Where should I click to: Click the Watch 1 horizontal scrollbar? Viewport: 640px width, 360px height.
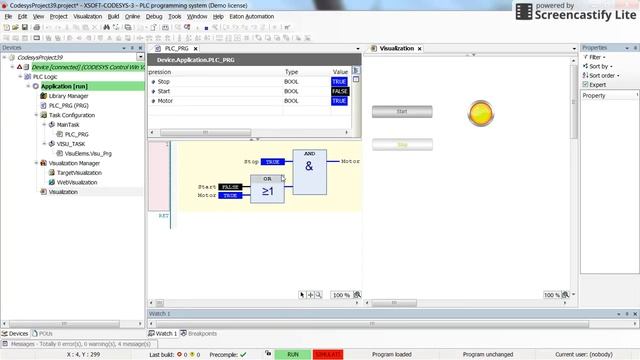pos(372,324)
